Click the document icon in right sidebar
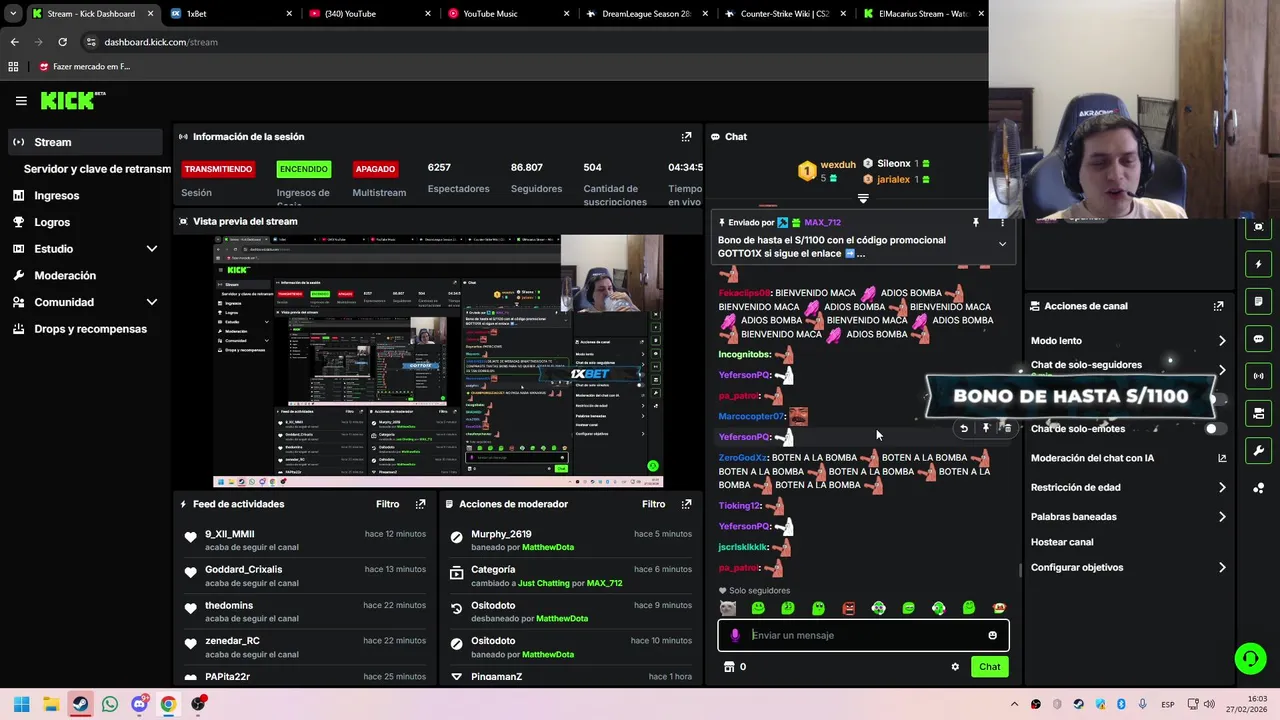The image size is (1280, 720). 1258,302
